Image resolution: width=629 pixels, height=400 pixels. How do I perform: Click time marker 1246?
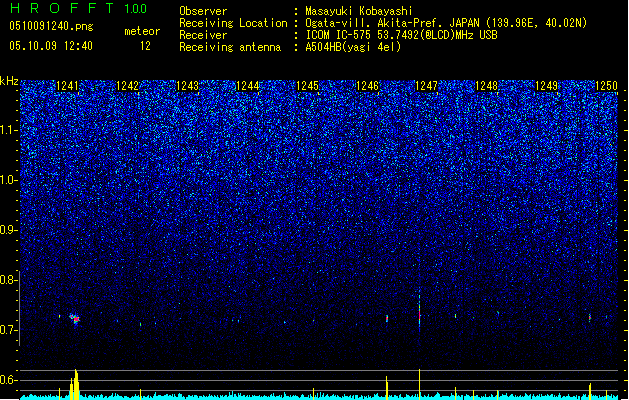367,86
